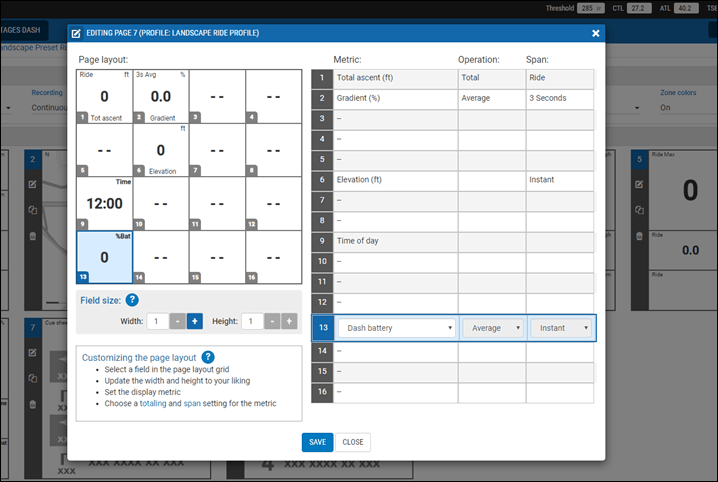Image resolution: width=718 pixels, height=482 pixels.
Task: Switch to Stages Dash tab behind dialog
Action: 24,30
